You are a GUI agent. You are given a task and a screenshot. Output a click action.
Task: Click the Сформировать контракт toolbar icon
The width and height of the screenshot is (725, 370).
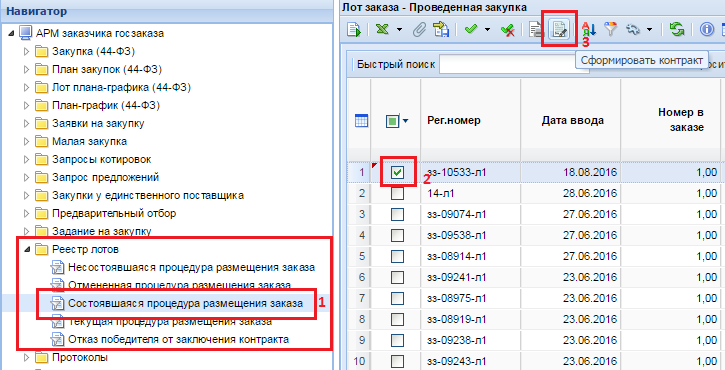[x=559, y=30]
